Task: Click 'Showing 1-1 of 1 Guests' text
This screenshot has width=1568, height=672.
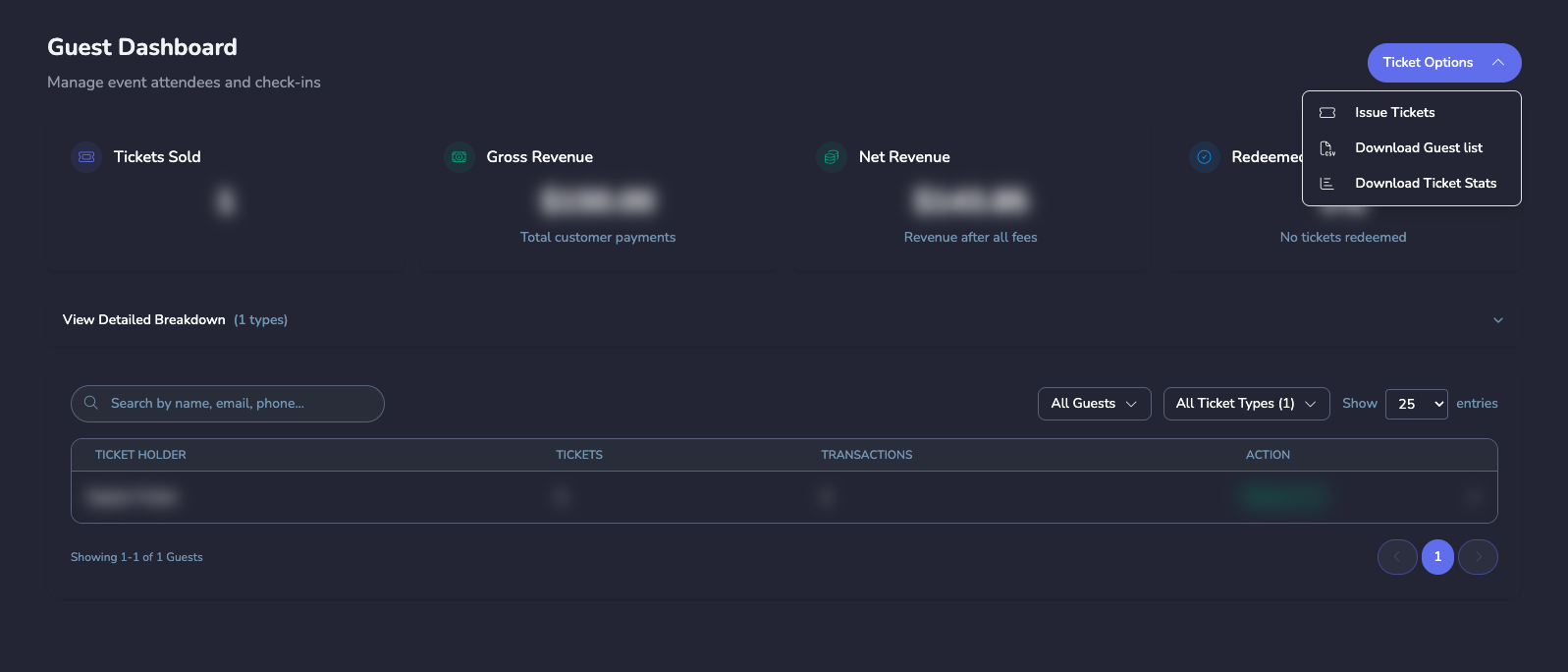Action: point(136,557)
